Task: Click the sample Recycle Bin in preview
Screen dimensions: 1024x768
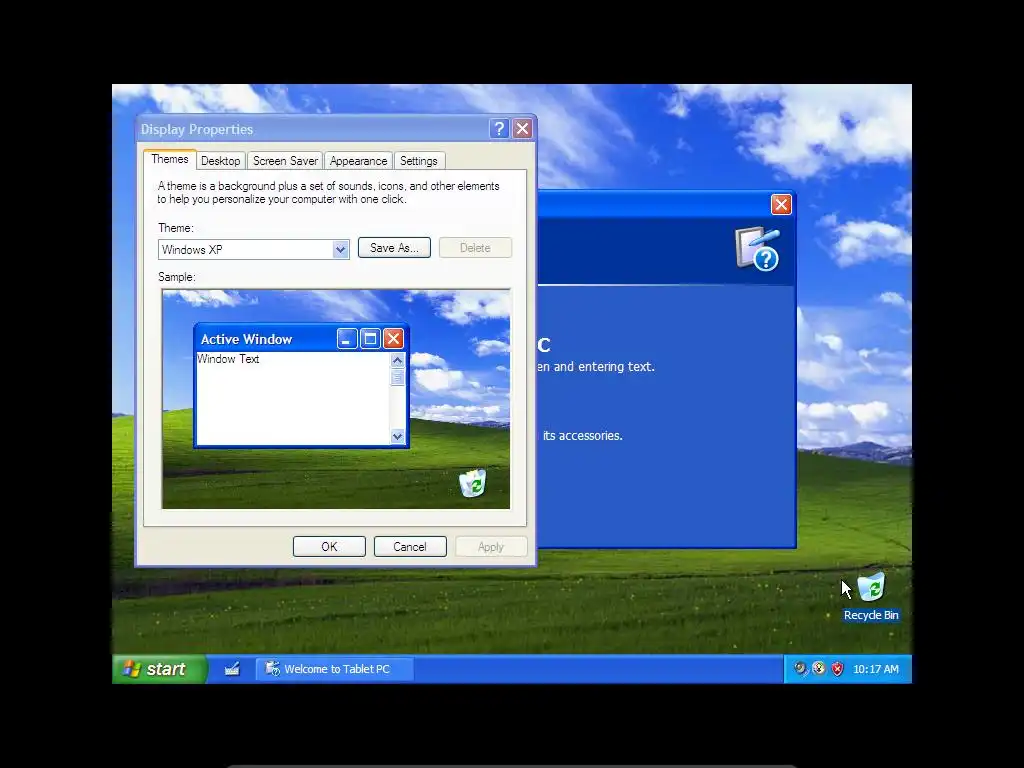Action: click(473, 483)
